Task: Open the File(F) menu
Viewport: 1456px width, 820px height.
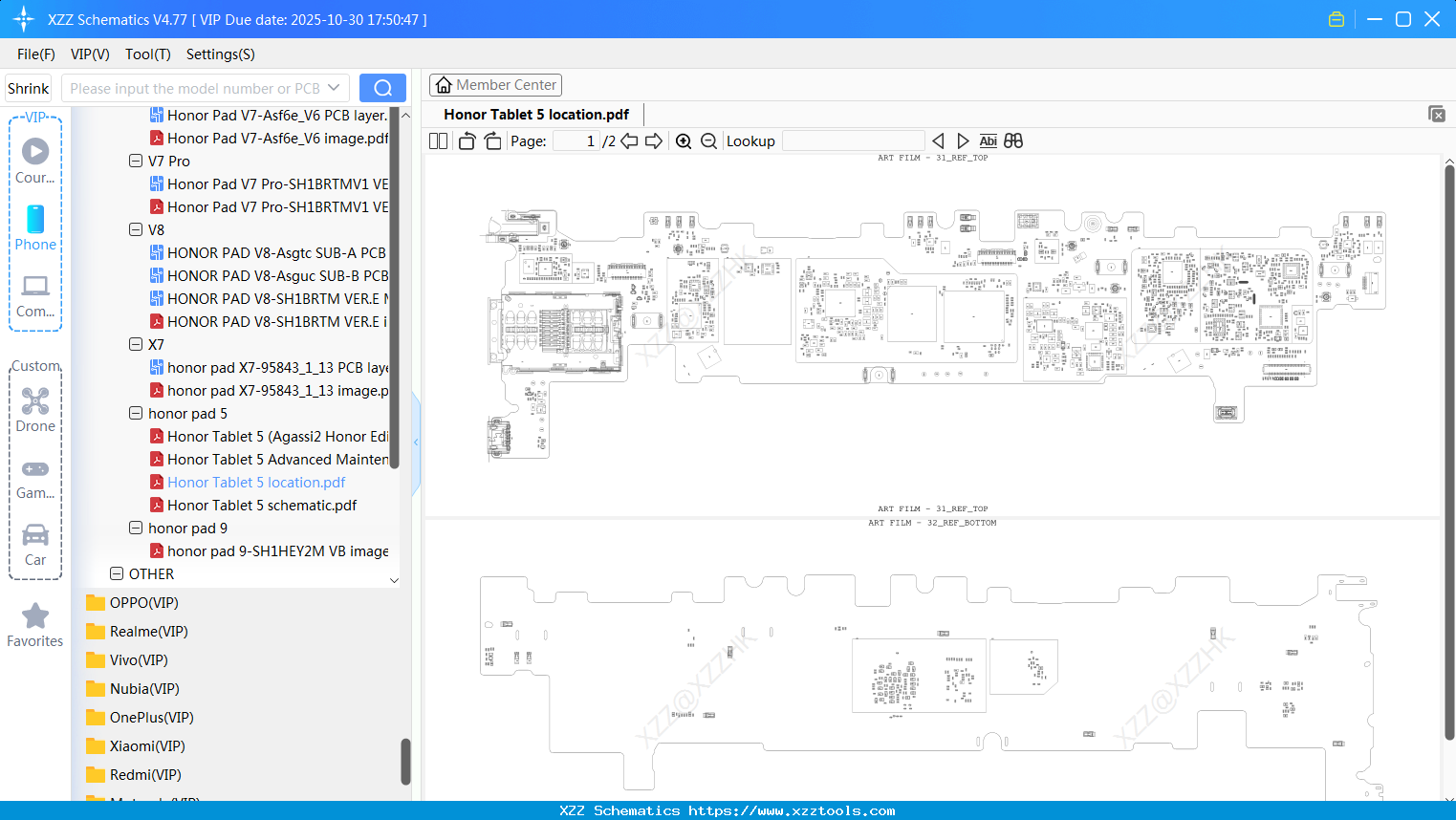Action: 36,54
